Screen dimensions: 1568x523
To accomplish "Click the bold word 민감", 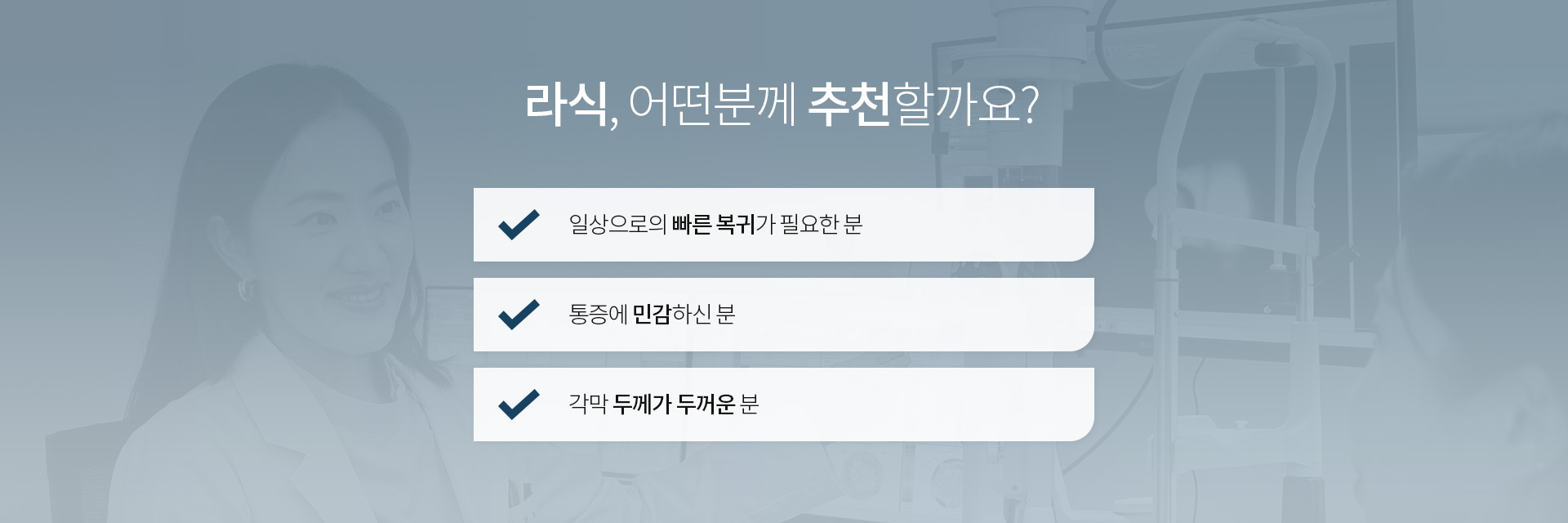I will click(x=652, y=315).
